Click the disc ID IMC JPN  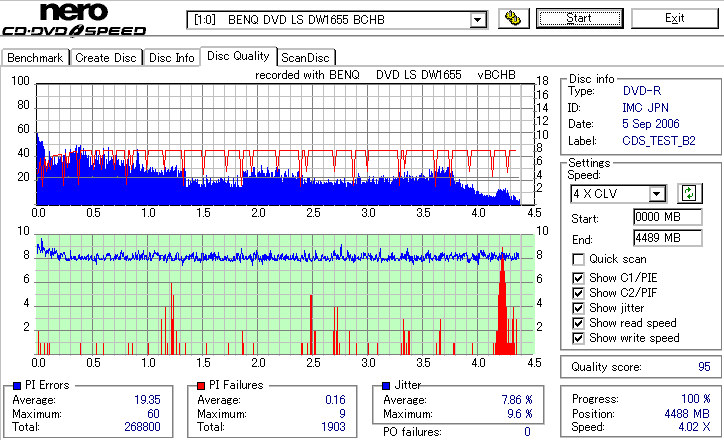tap(646, 108)
